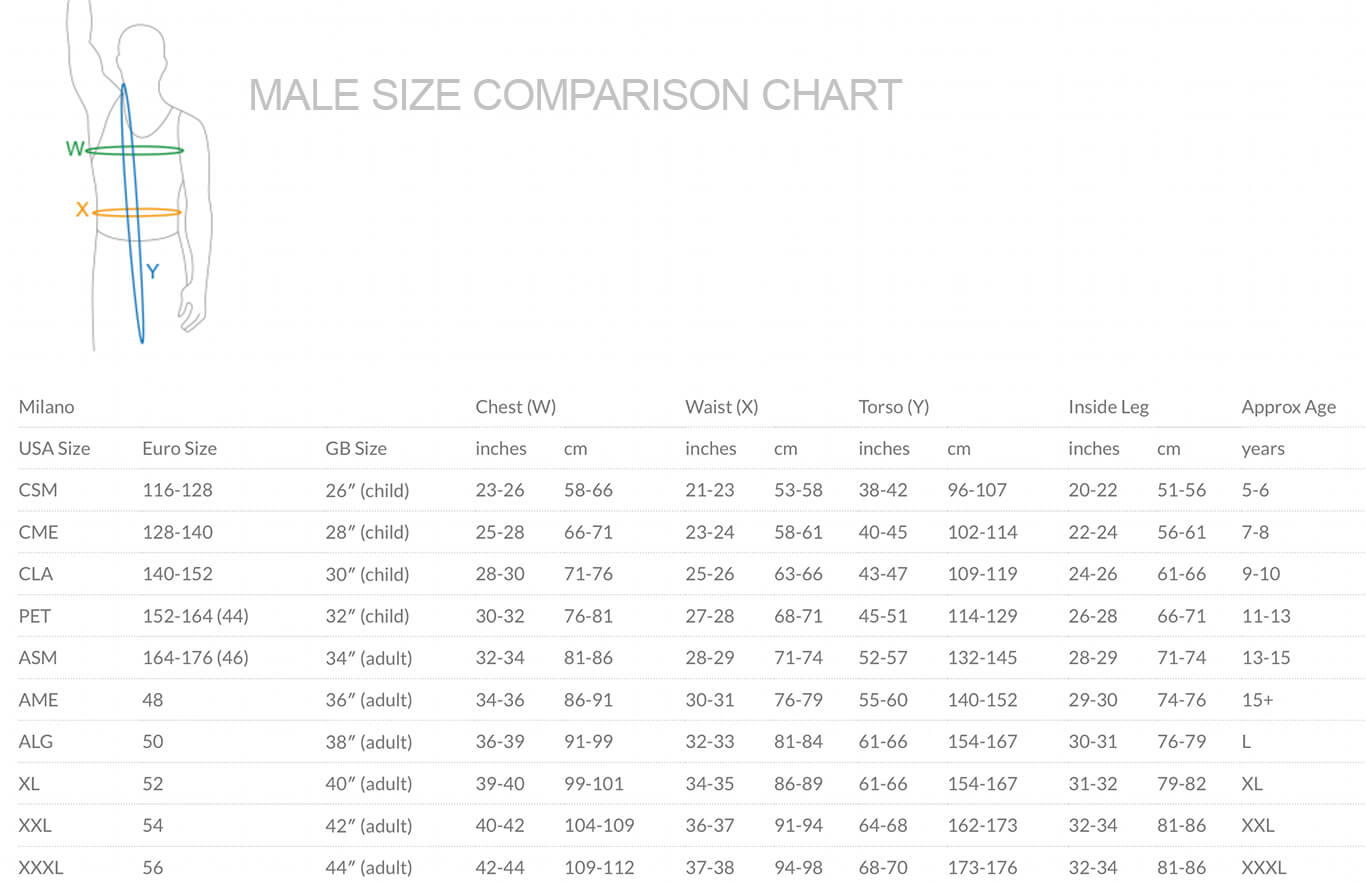Click the blue Y torso label
Screen dimensions: 1366x882
[x=152, y=271]
